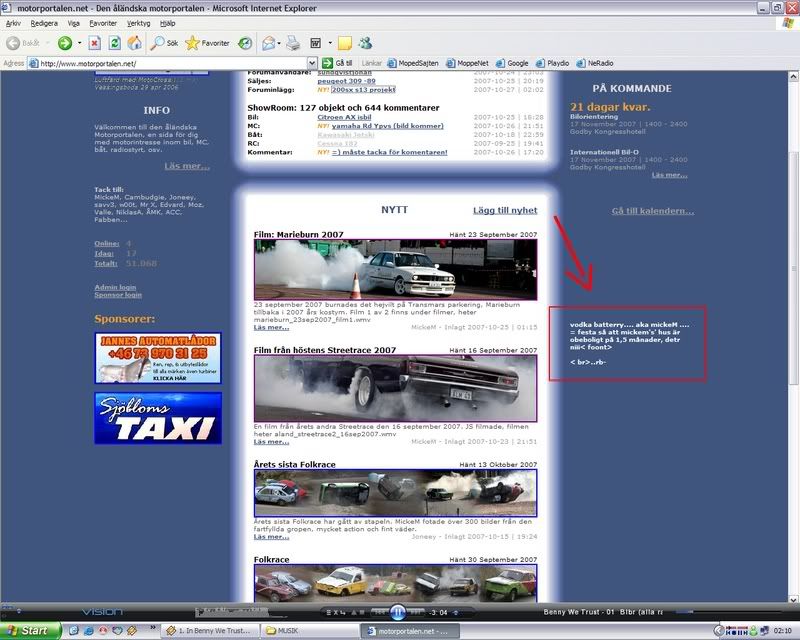The width and height of the screenshot is (800, 640).
Task: Click the page vertical scrollbar down arrow
Action: (x=794, y=599)
